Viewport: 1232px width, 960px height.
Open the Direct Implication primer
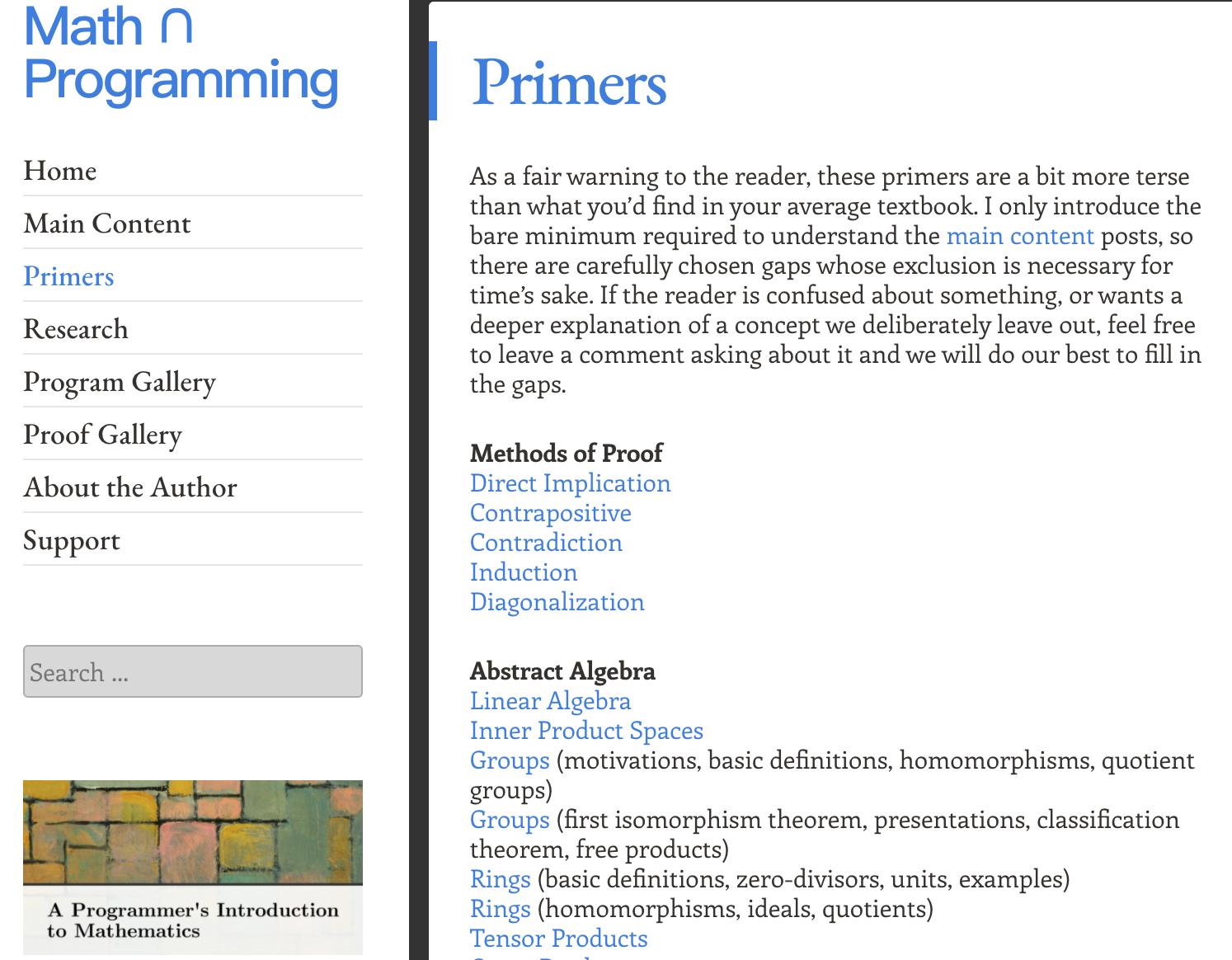pyautogui.click(x=570, y=483)
